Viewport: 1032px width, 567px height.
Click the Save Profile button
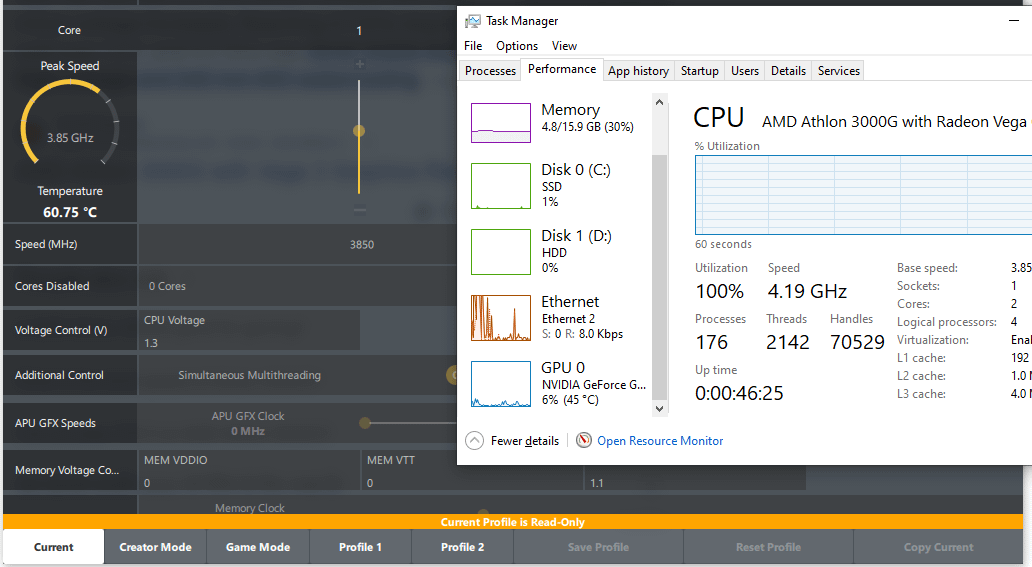pos(598,547)
